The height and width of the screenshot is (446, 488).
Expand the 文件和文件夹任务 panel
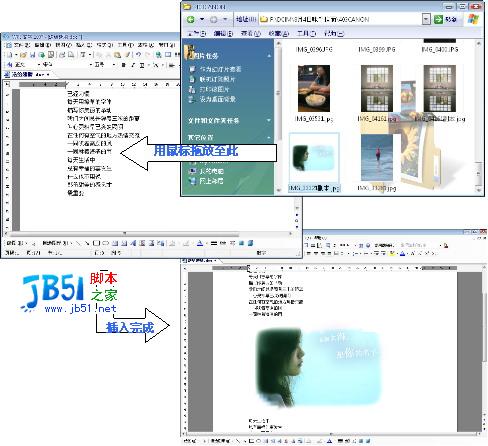pos(269,120)
